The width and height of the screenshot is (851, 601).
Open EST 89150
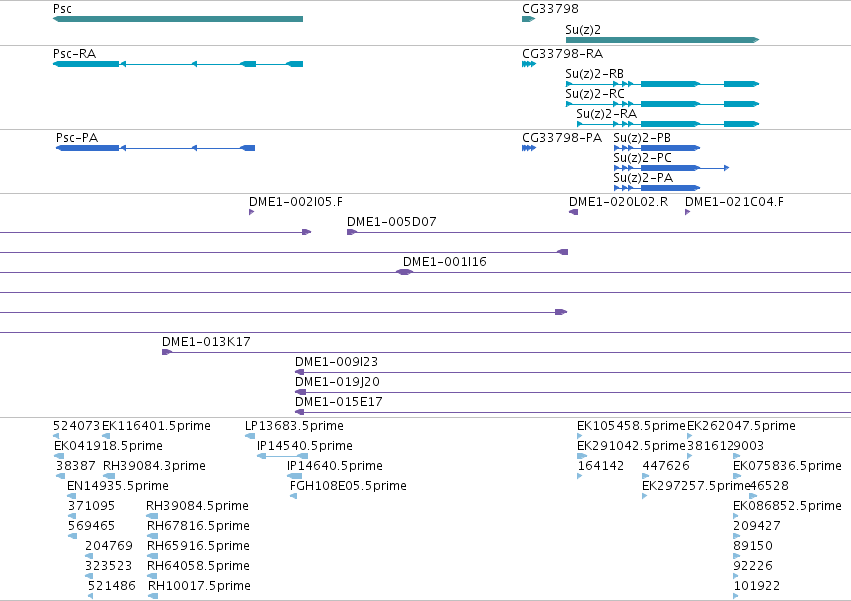tap(753, 546)
